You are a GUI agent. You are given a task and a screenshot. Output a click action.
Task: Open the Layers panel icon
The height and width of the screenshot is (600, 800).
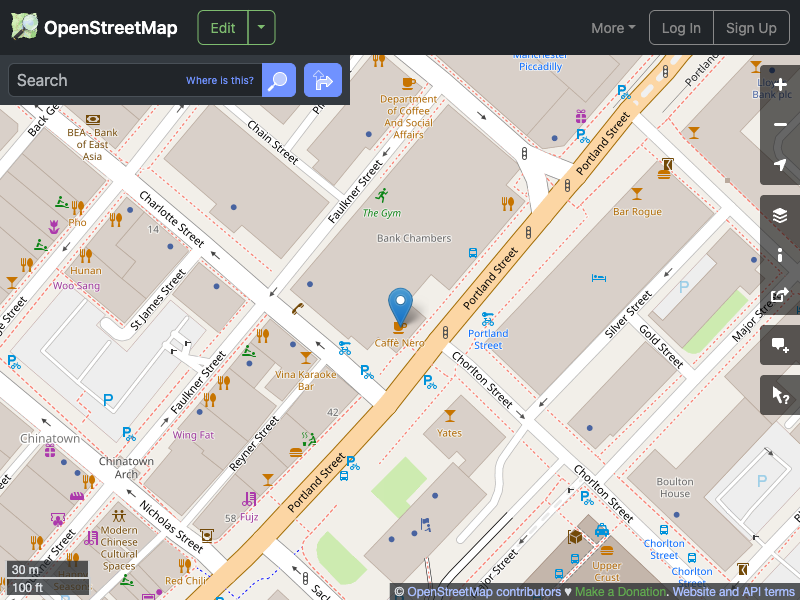[x=780, y=214]
